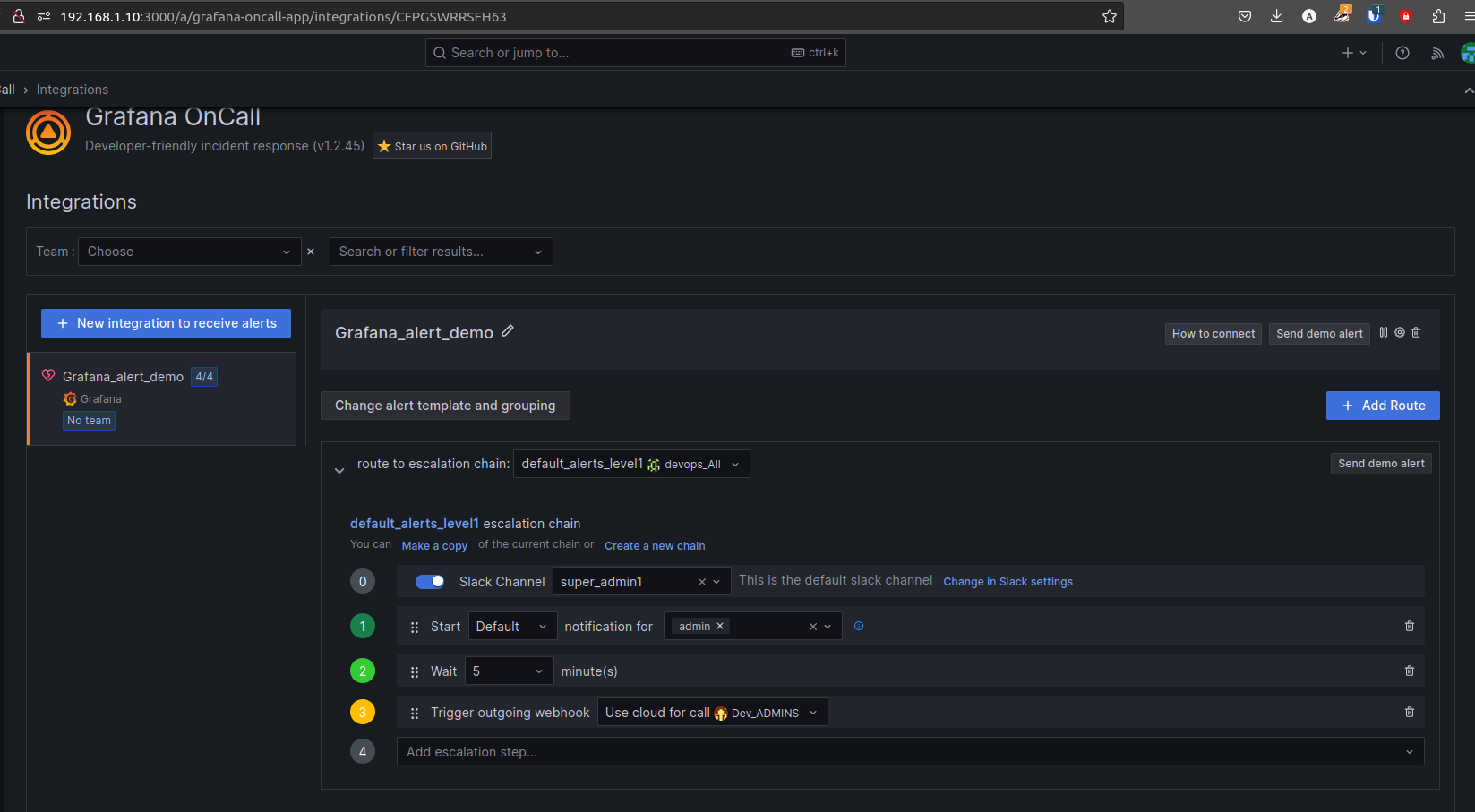Click Star us on GitHub

point(432,146)
